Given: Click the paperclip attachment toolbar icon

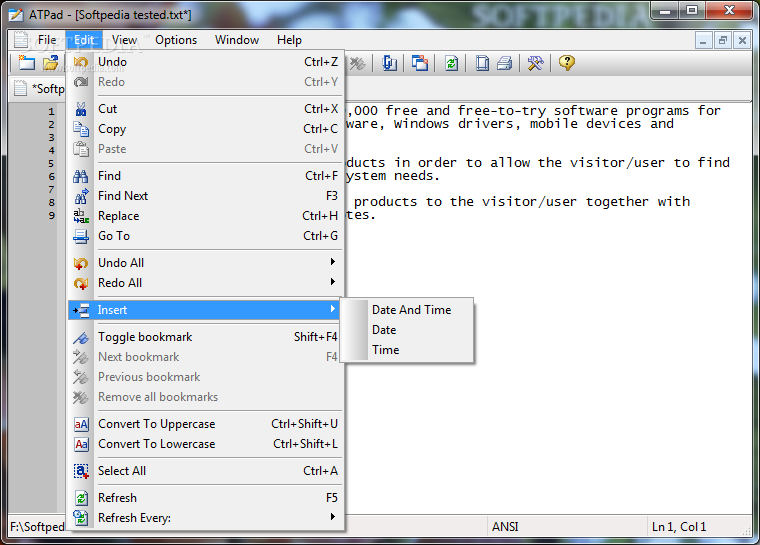Looking at the screenshot, I should point(389,63).
